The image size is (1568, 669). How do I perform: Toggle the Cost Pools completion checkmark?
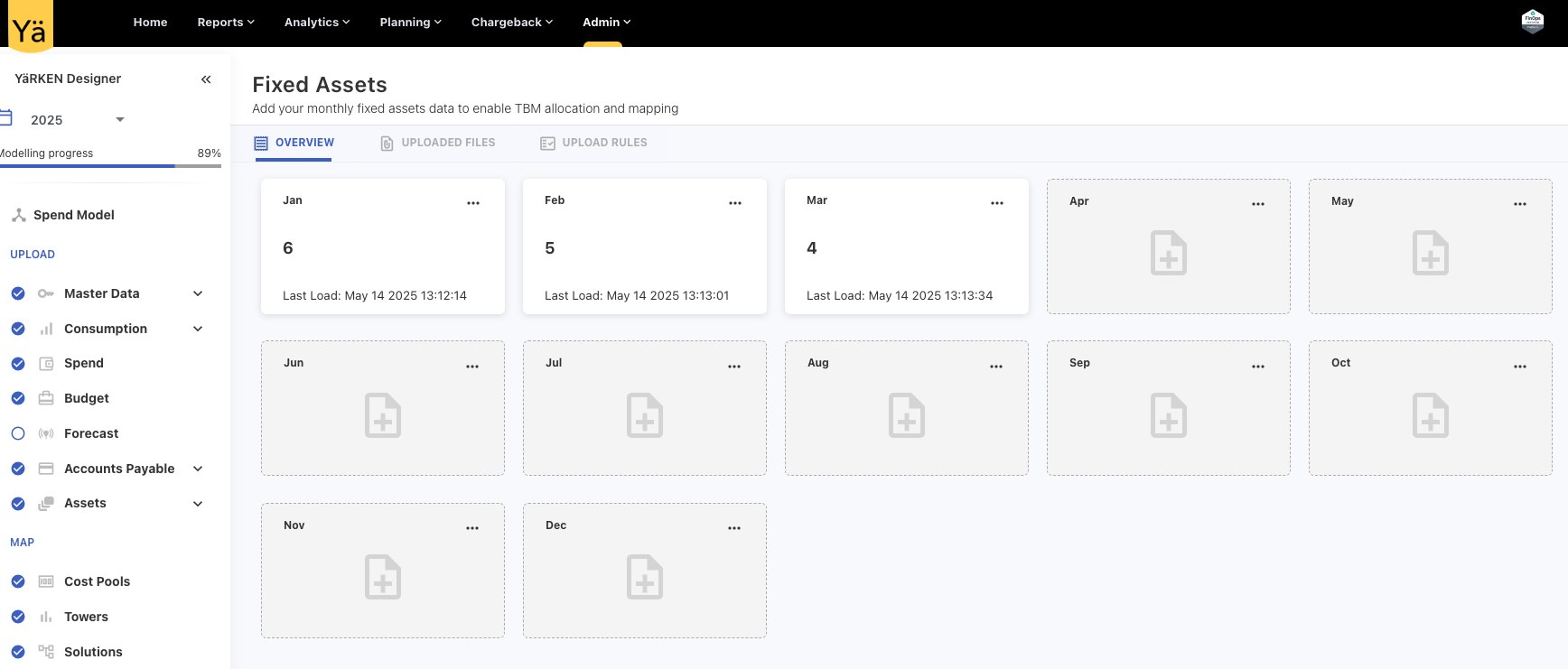tap(18, 581)
